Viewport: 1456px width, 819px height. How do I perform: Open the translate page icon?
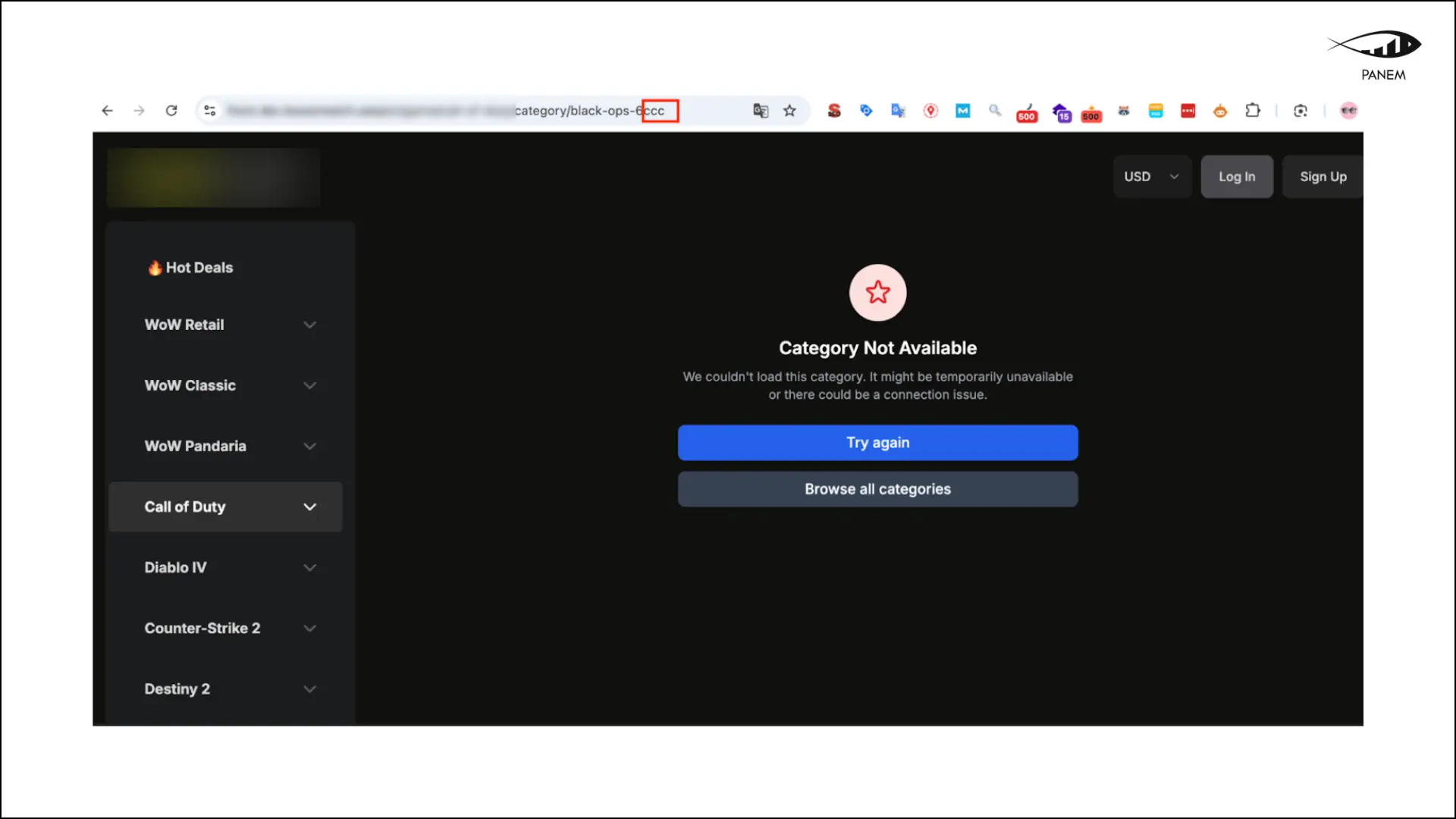pos(761,111)
